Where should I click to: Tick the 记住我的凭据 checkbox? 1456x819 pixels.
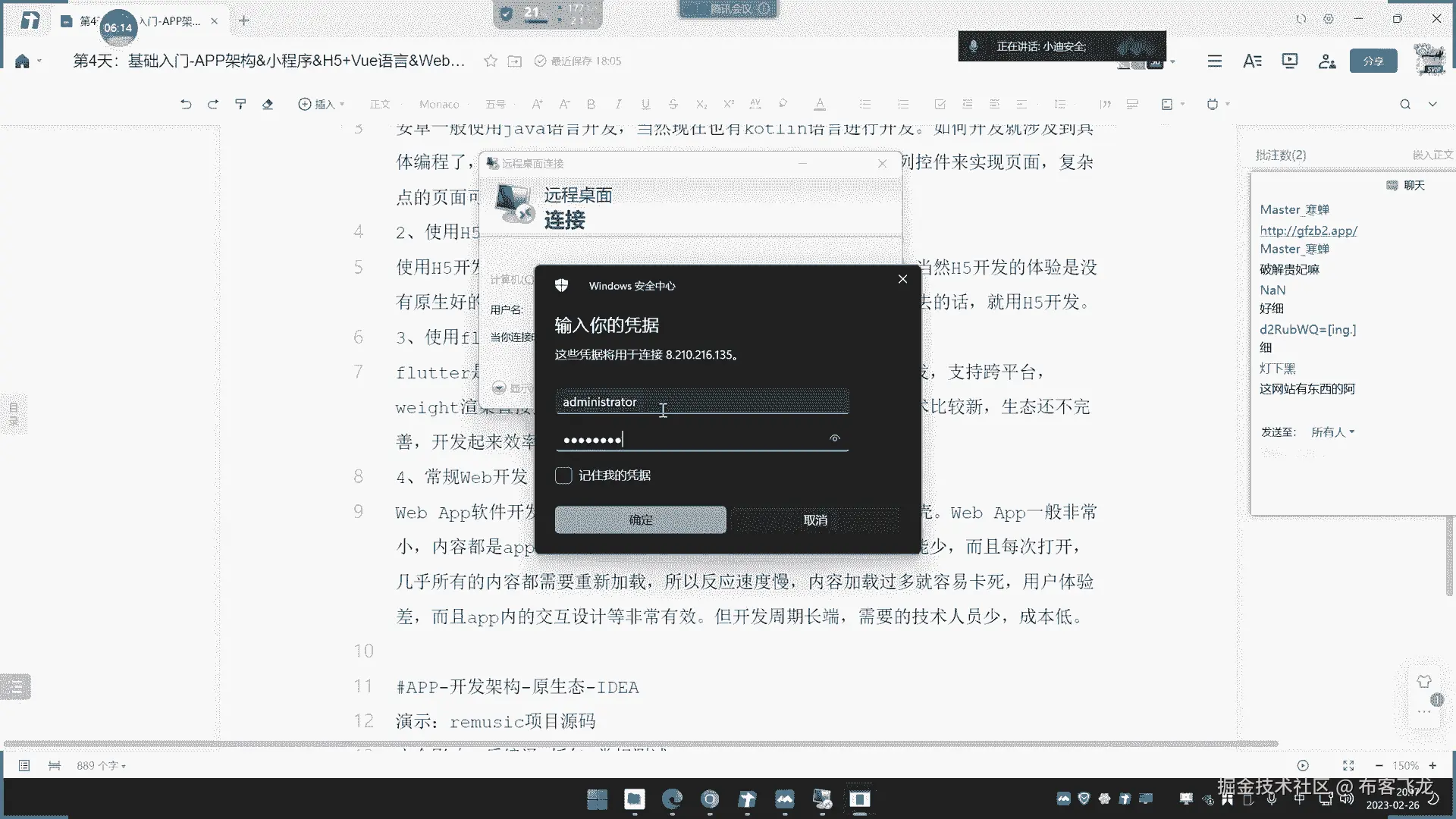[563, 475]
